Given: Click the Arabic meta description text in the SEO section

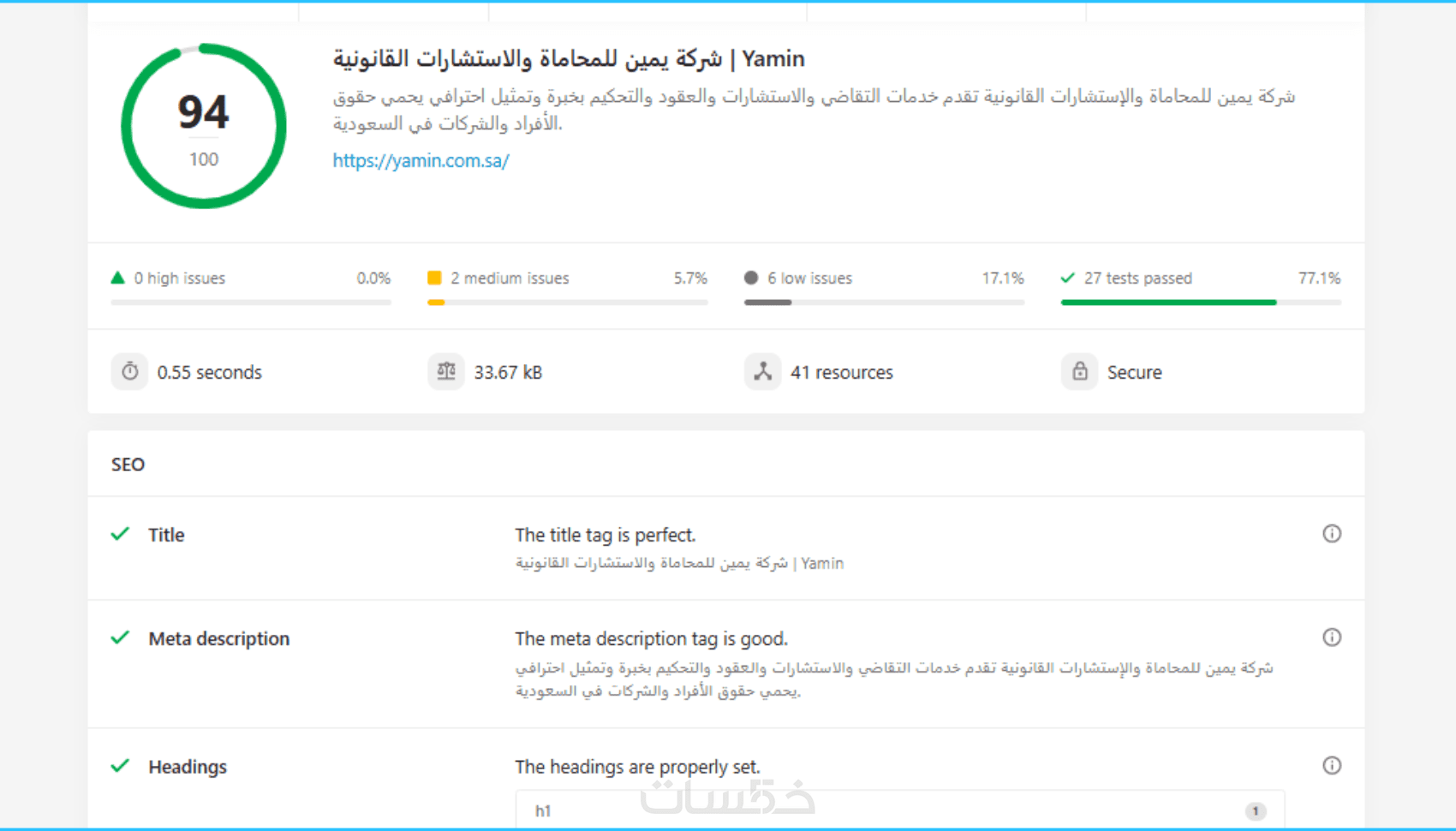Looking at the screenshot, I should (x=894, y=679).
